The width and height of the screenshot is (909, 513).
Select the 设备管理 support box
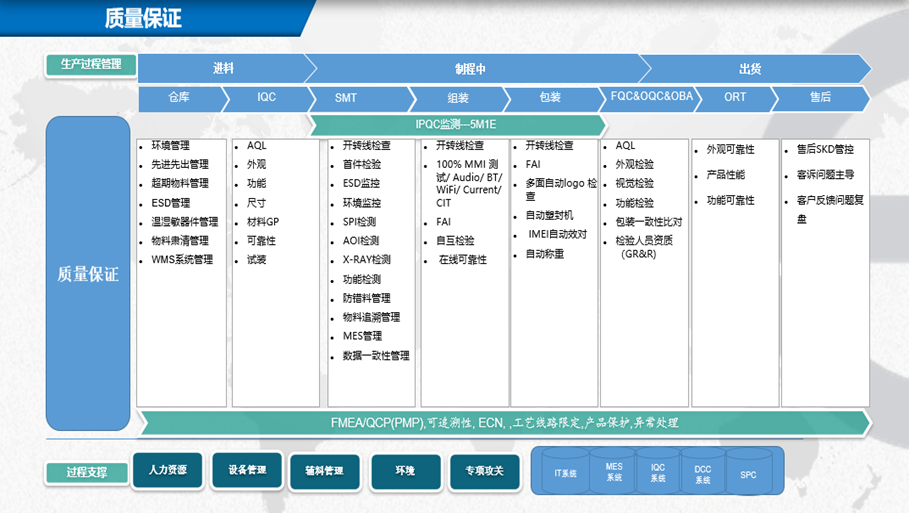pyautogui.click(x=247, y=470)
